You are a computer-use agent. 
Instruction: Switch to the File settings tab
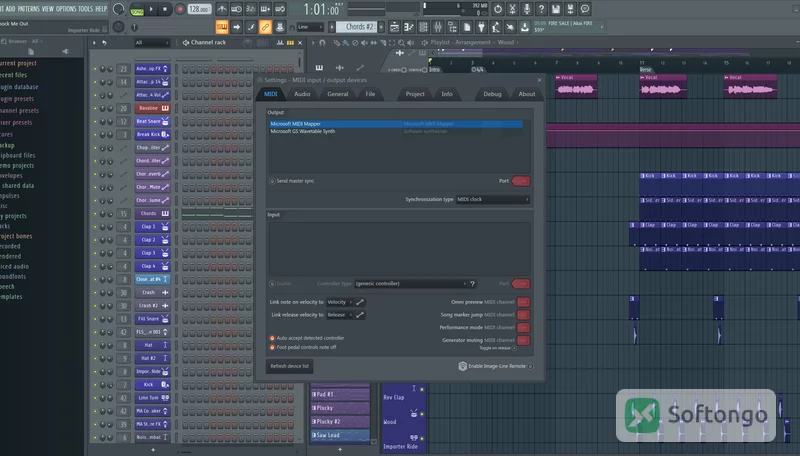pos(370,94)
